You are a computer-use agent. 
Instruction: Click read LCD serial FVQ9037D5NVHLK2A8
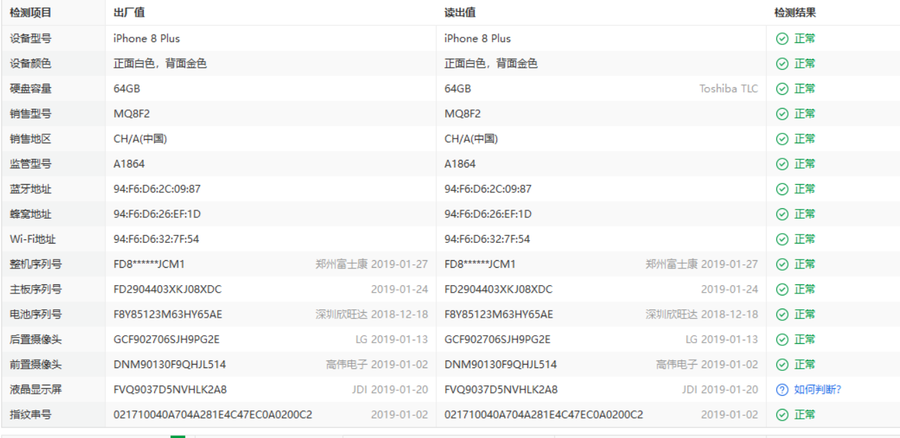(501, 390)
